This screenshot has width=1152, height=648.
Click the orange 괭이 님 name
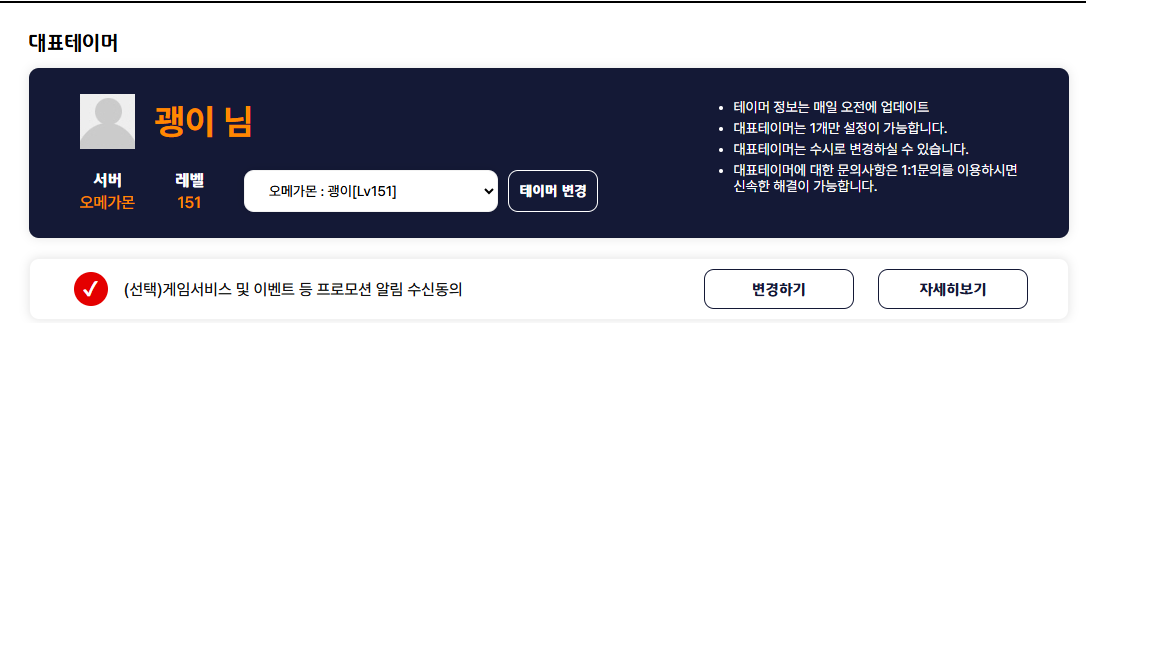204,121
